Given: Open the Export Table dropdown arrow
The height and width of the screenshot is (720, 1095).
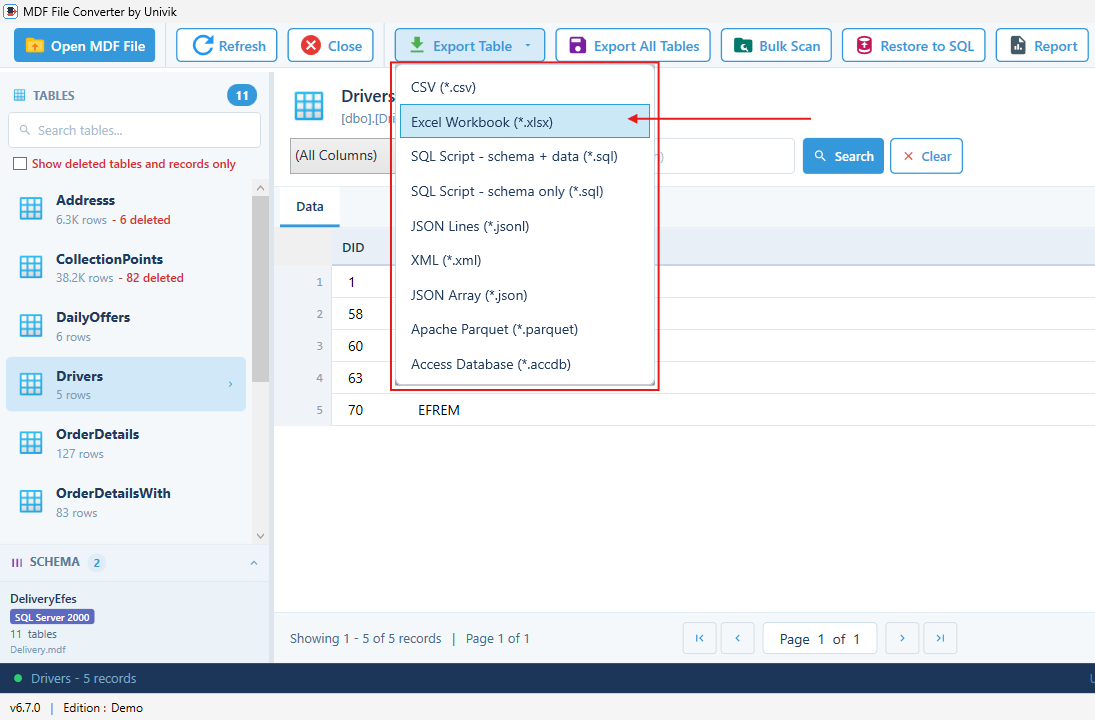Looking at the screenshot, I should coord(528,46).
